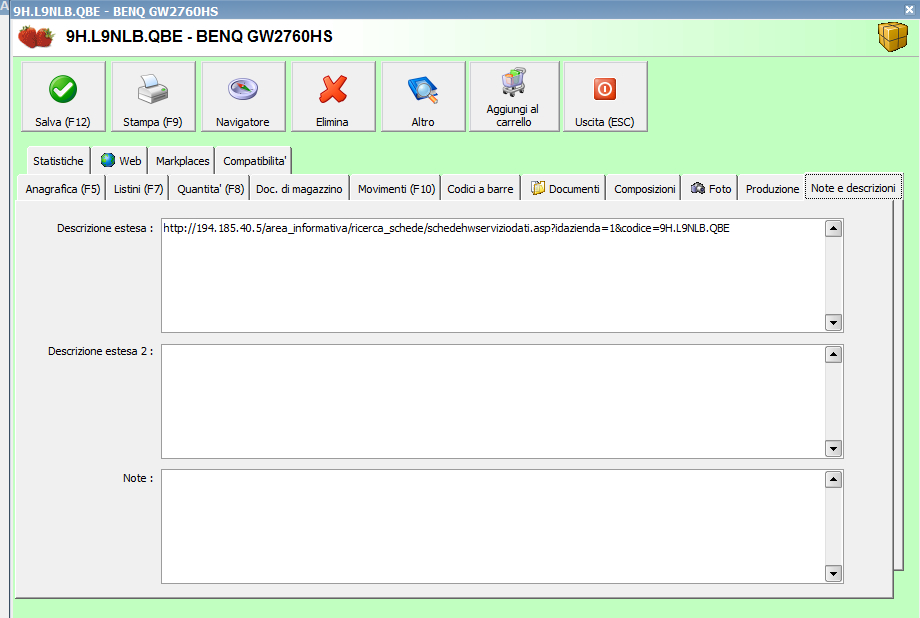This screenshot has height=618, width=920.
Task: Click the Elimina red X button
Action: tap(333, 97)
